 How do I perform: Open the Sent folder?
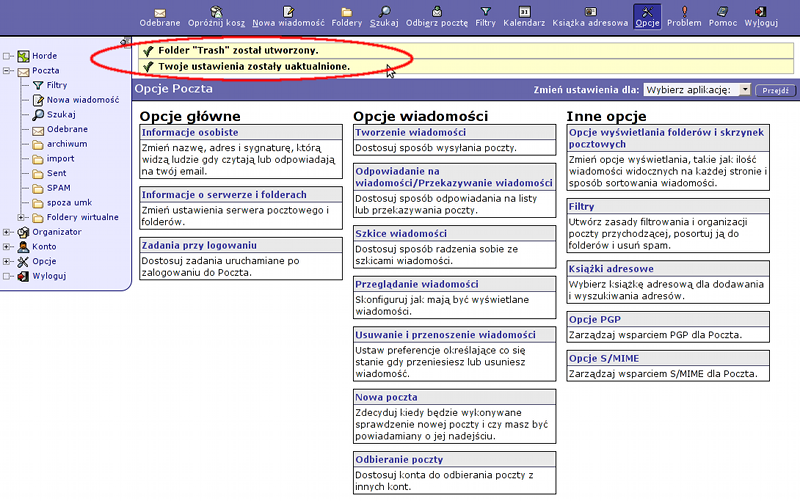tap(57, 173)
